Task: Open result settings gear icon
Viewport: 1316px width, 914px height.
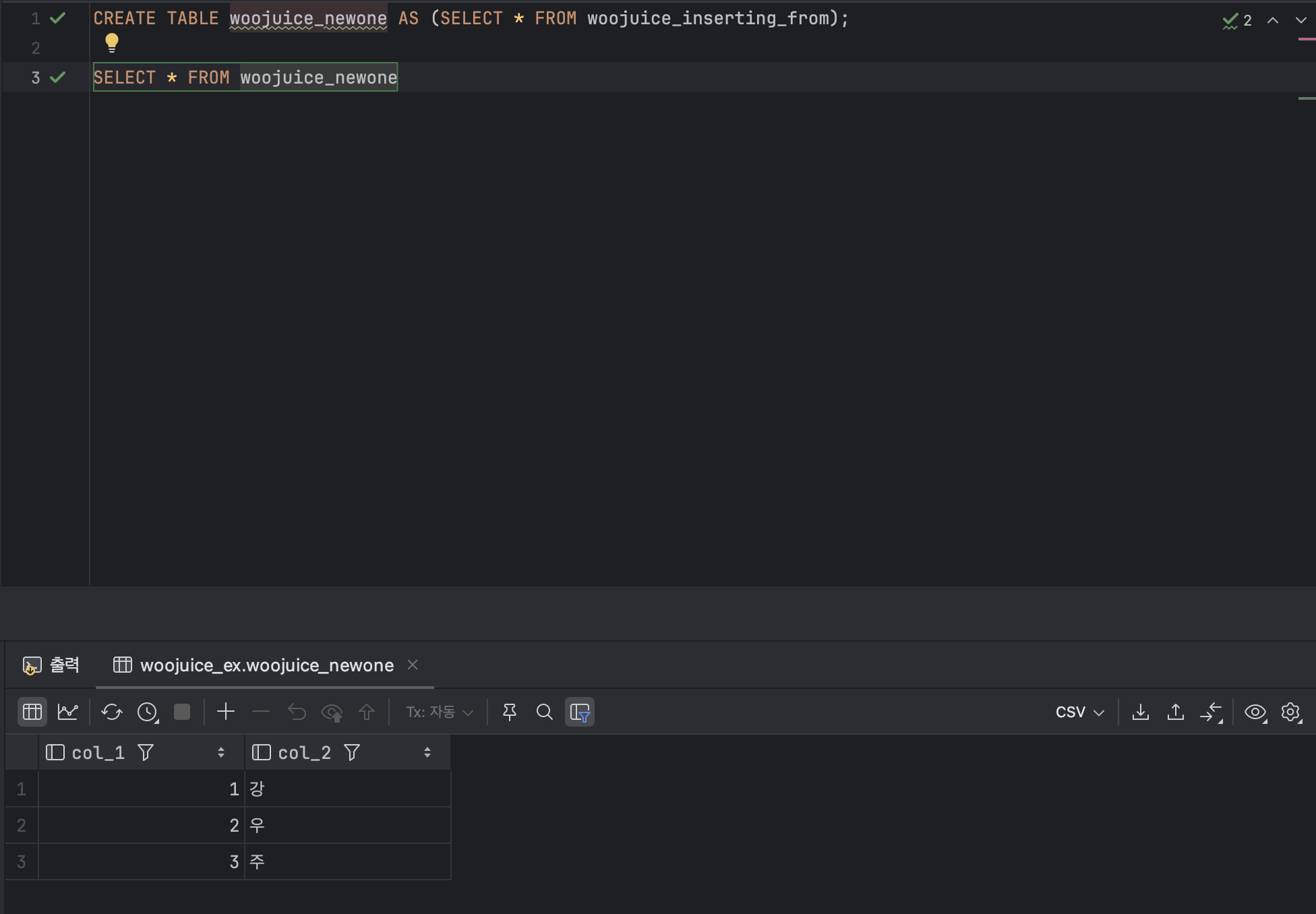Action: (x=1291, y=712)
